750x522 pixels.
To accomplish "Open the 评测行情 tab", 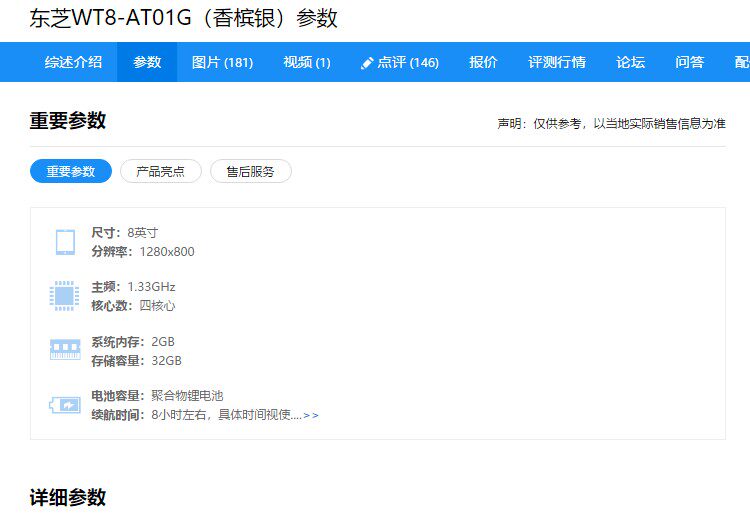I will tap(557, 62).
